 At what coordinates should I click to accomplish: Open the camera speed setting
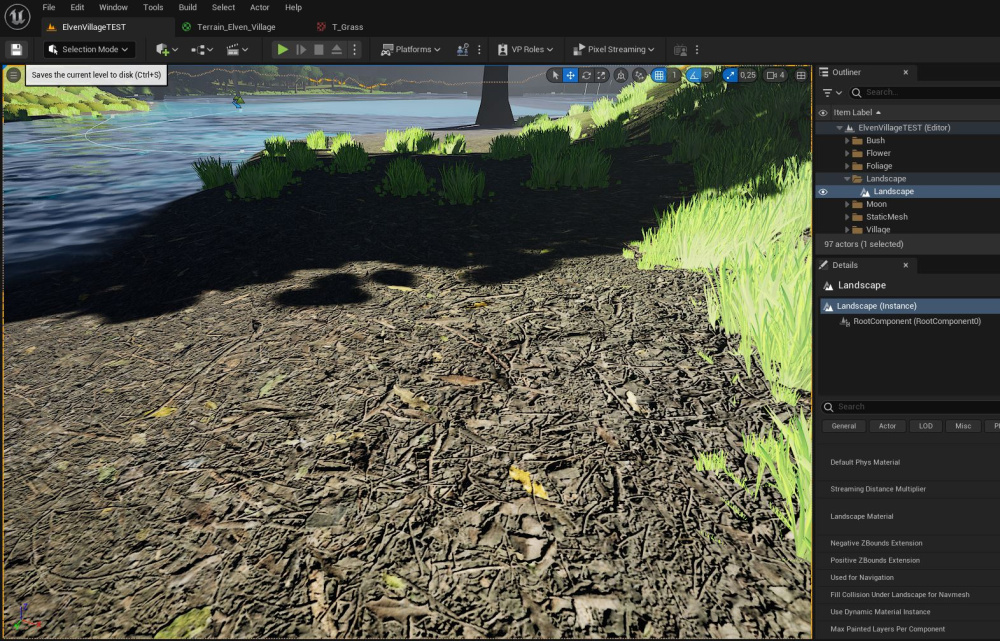(x=775, y=75)
